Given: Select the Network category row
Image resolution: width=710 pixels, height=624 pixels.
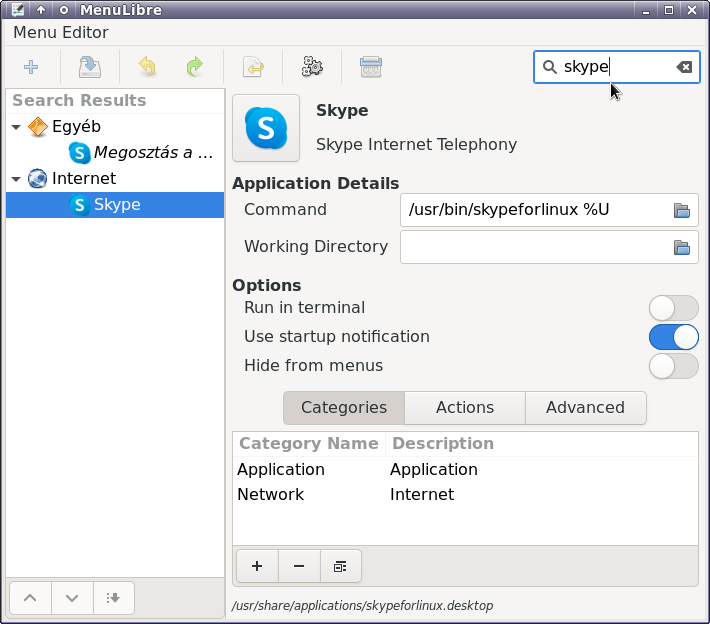Looking at the screenshot, I should [x=465, y=494].
